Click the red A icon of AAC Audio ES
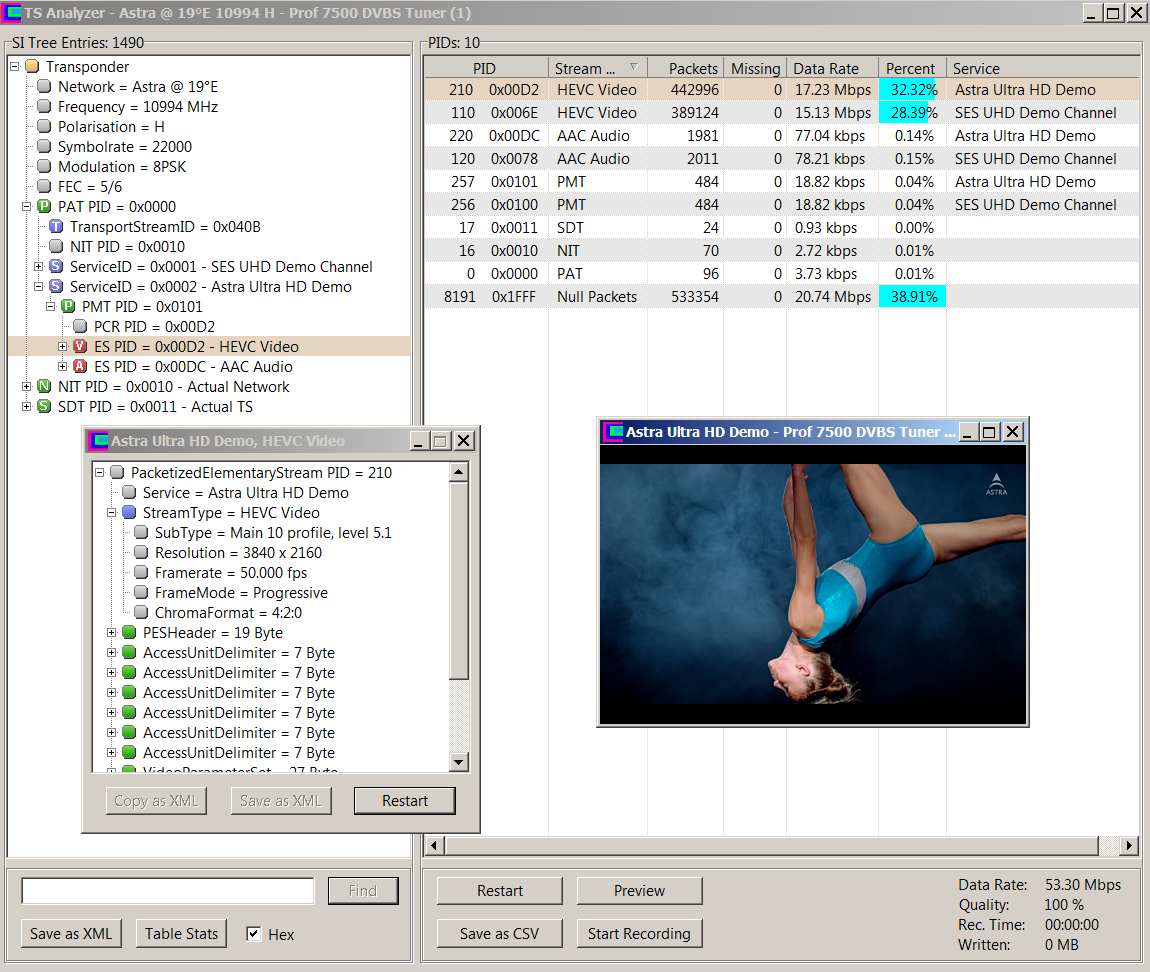This screenshot has width=1150, height=972. click(80, 367)
